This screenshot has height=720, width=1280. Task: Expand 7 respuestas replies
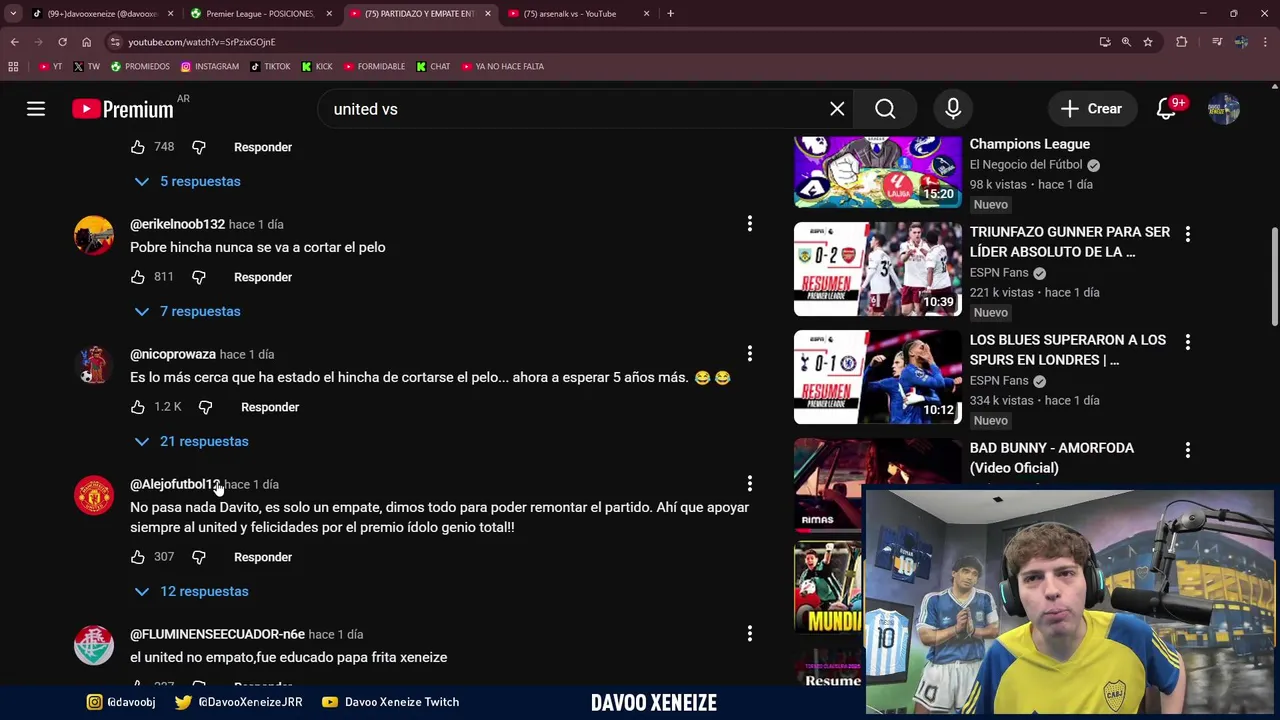pyautogui.click(x=187, y=311)
